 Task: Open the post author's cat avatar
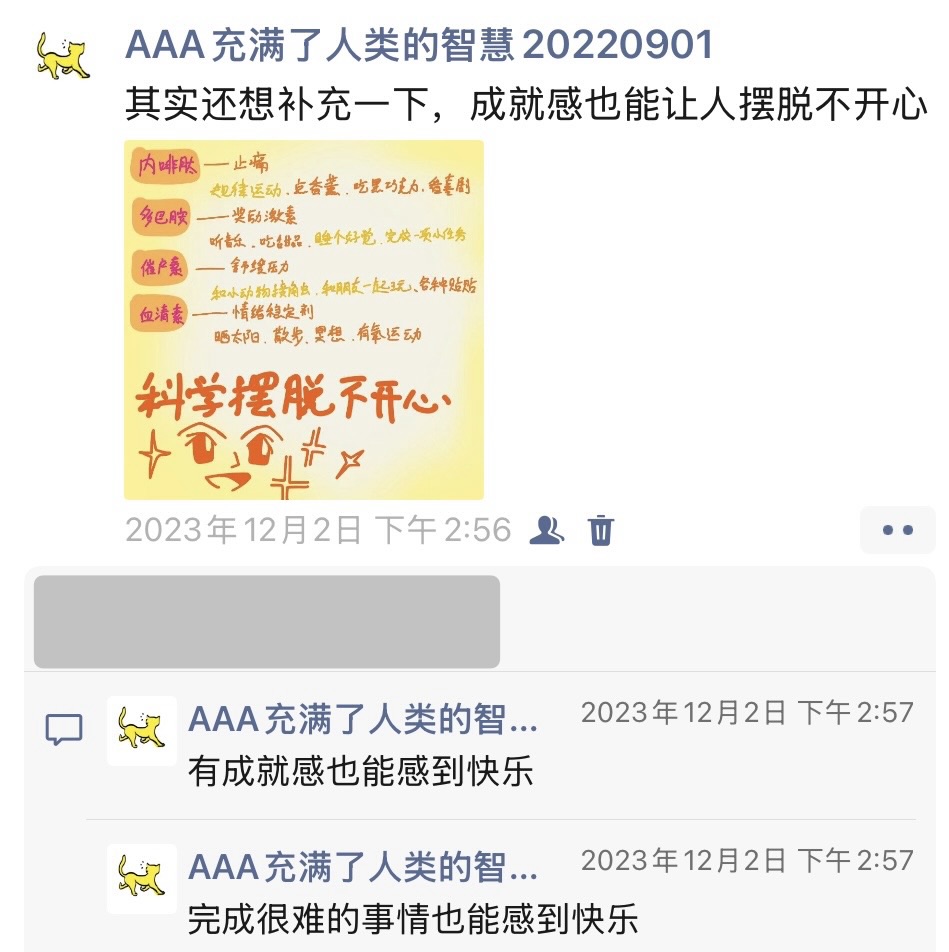63,56
